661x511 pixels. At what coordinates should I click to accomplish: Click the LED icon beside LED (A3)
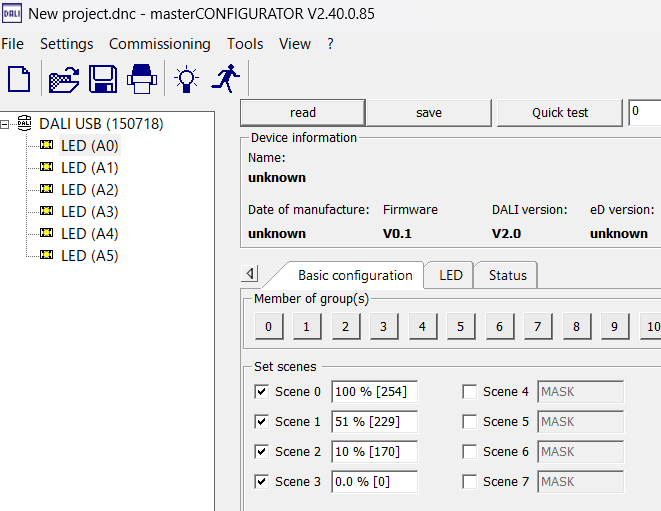pos(46,211)
